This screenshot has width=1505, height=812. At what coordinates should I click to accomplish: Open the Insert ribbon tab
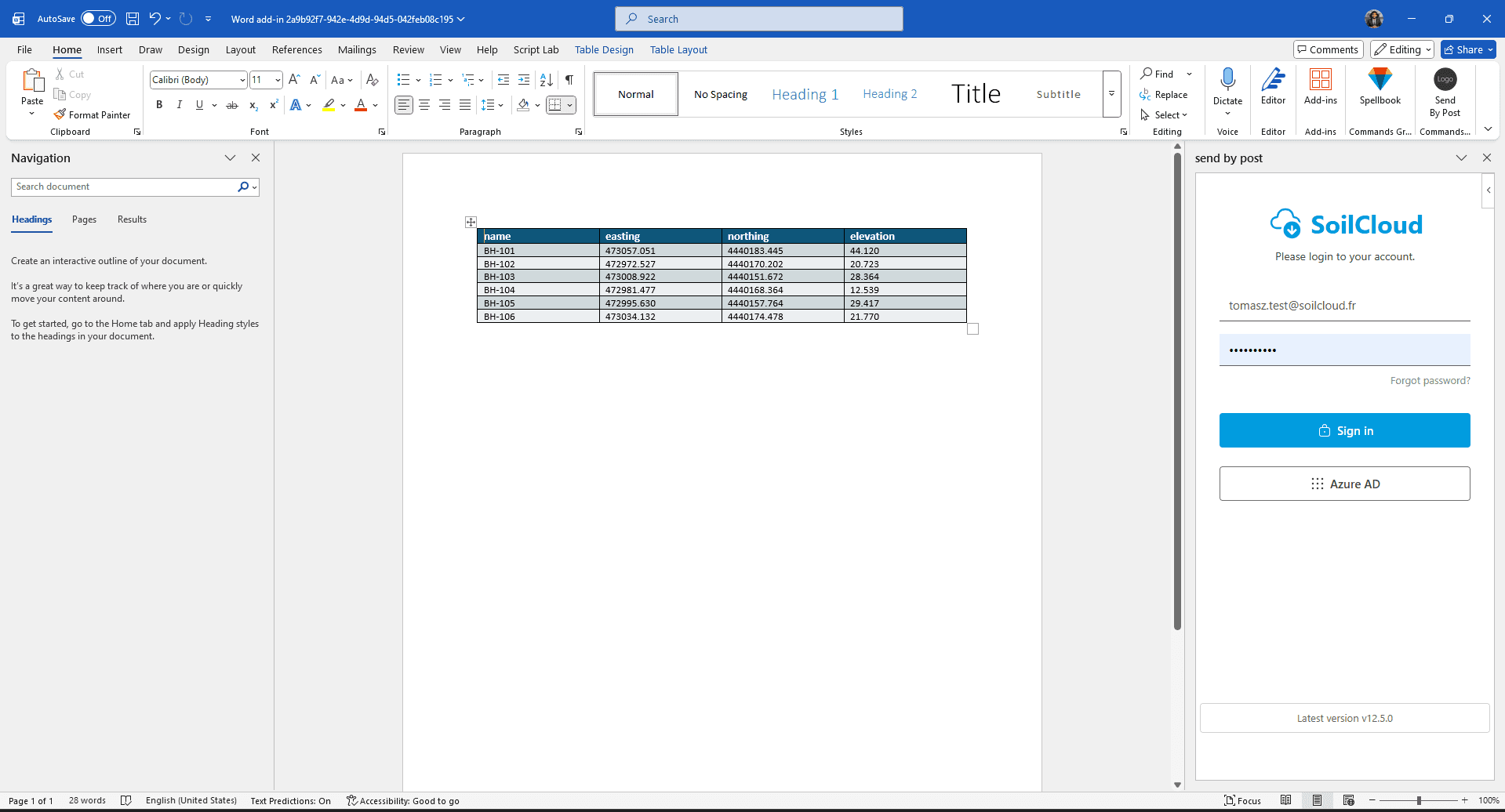coord(110,49)
